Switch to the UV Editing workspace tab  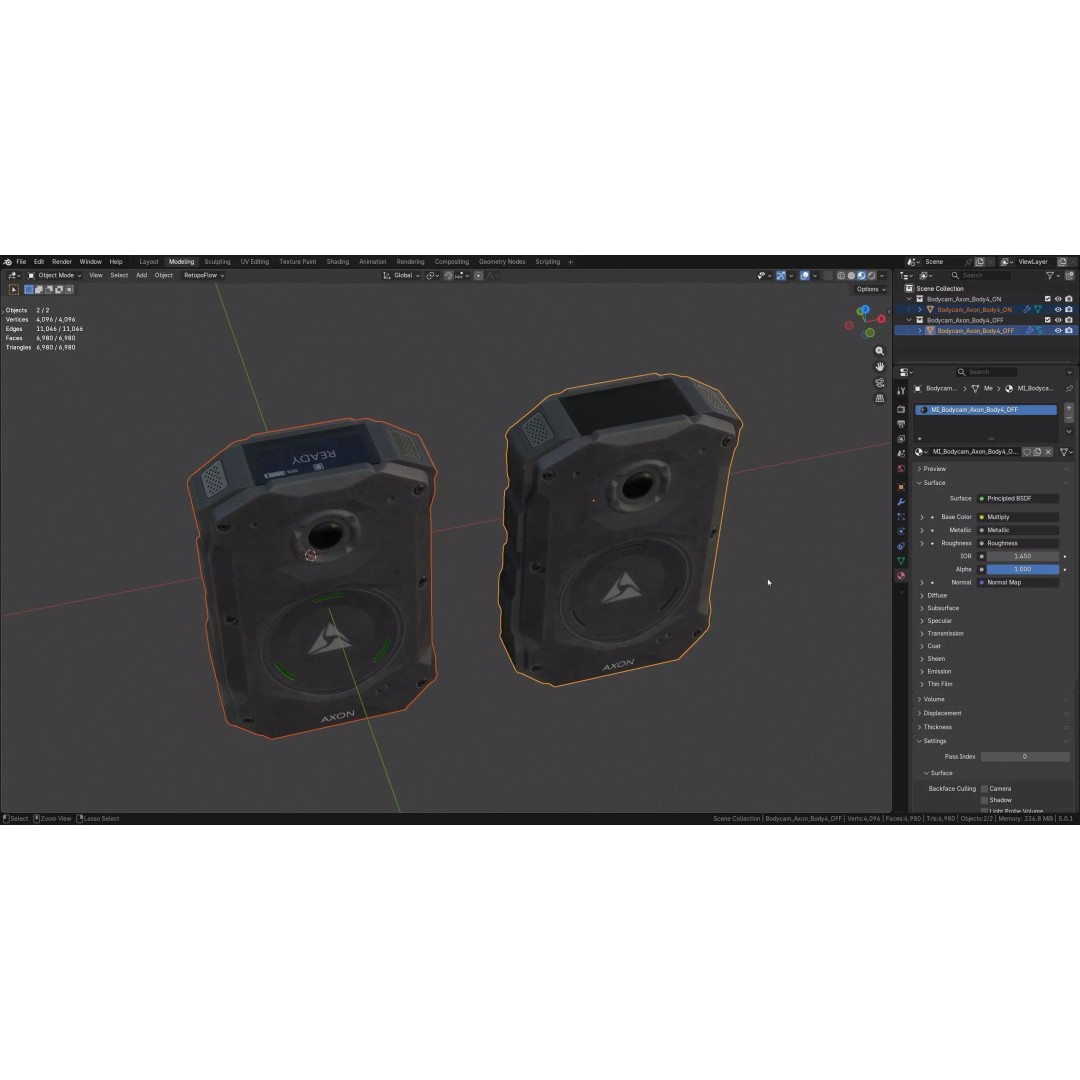click(254, 262)
